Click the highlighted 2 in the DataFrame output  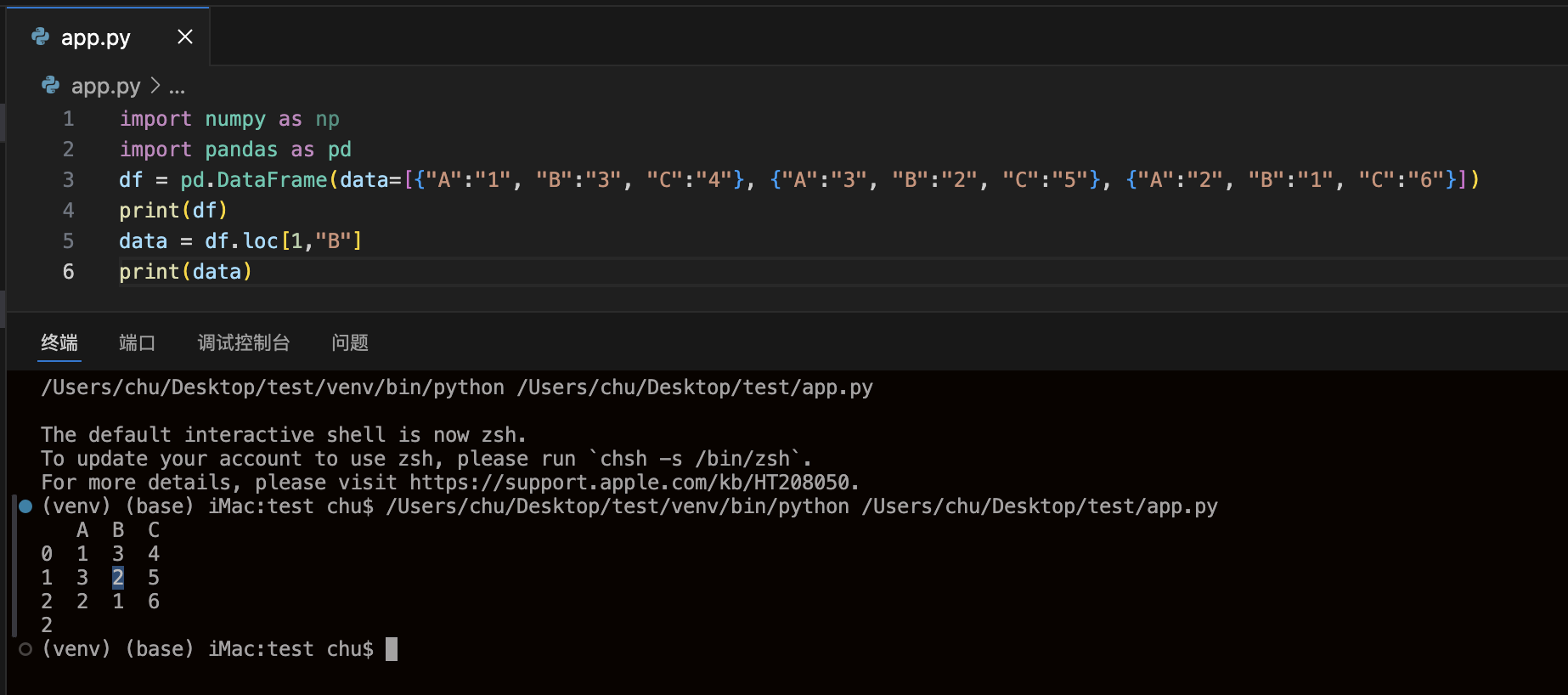point(118,578)
